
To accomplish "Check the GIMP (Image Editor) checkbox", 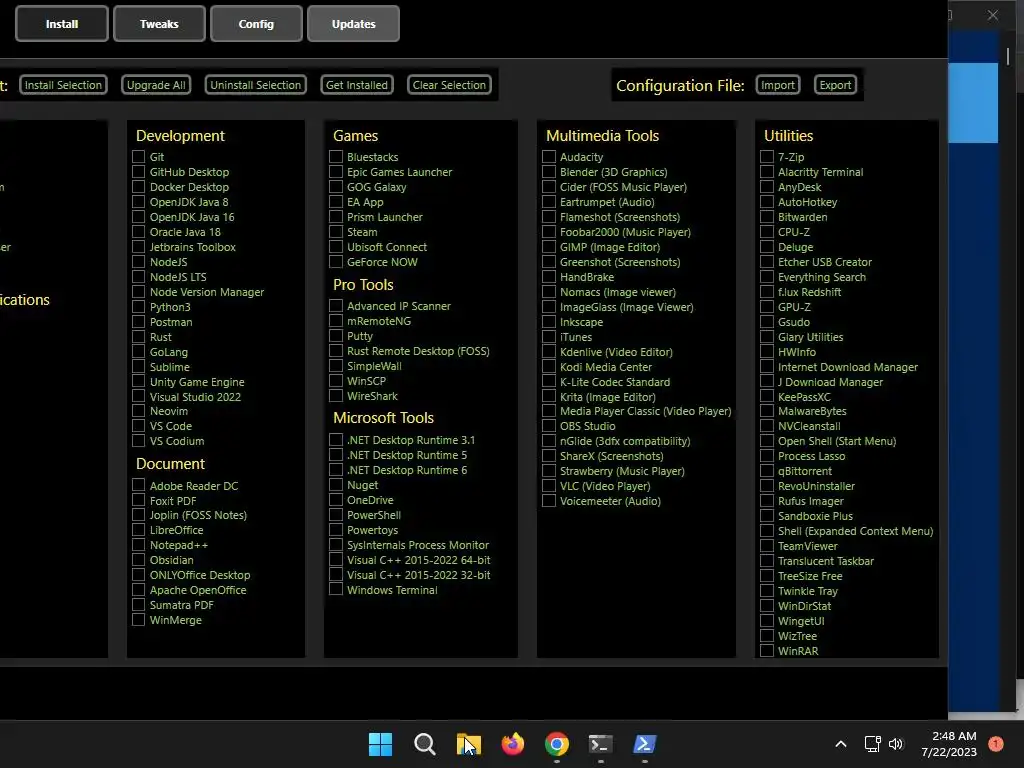I will pos(549,247).
